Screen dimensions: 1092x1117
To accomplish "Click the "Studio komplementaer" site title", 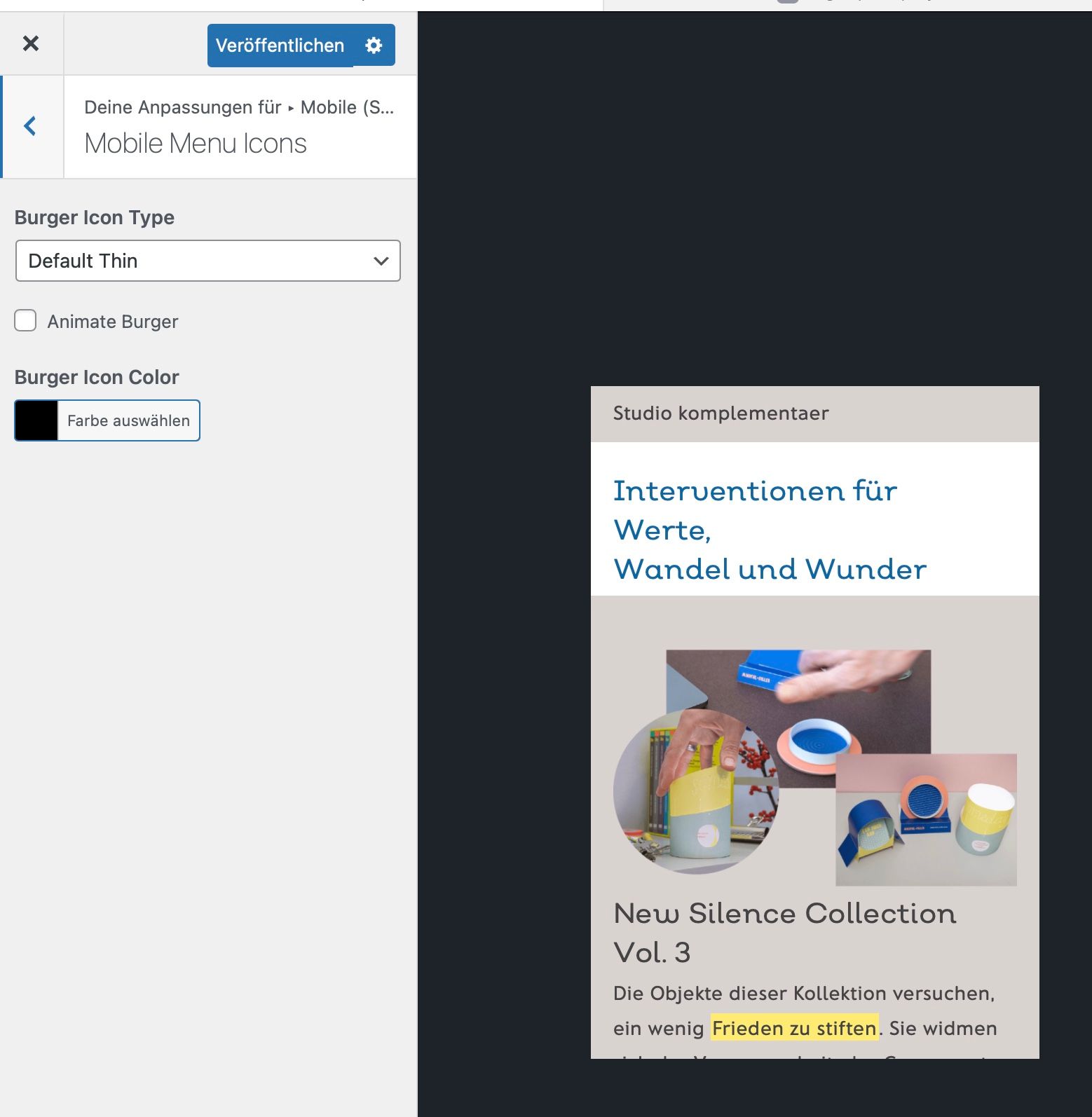I will 721,413.
